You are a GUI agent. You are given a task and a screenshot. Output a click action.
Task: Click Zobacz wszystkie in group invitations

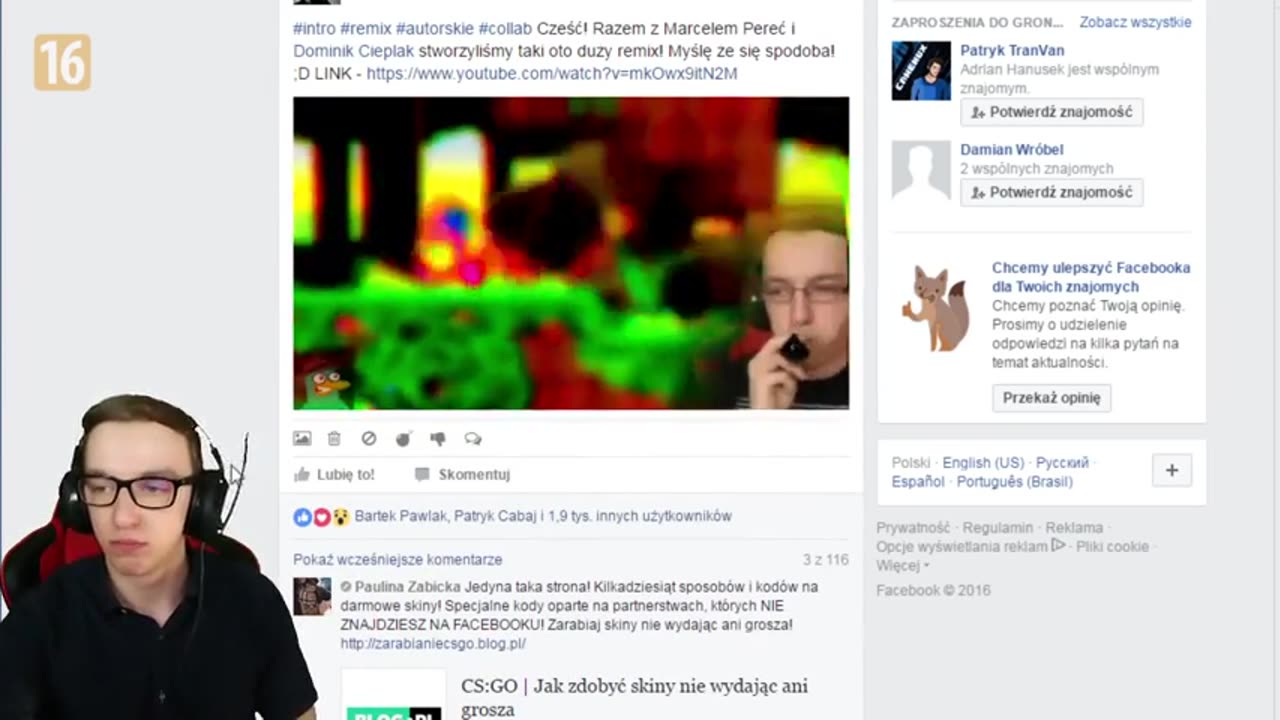pyautogui.click(x=1135, y=22)
